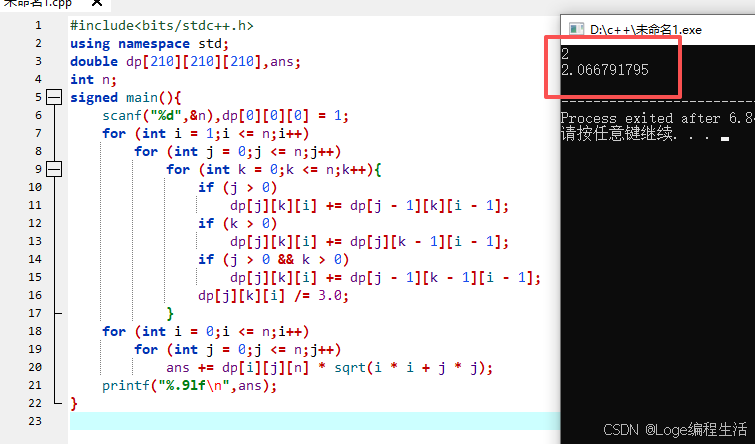Image resolution: width=755 pixels, height=444 pixels.
Task: Click the '请按任意键继续' console prompt
Action: click(x=619, y=133)
